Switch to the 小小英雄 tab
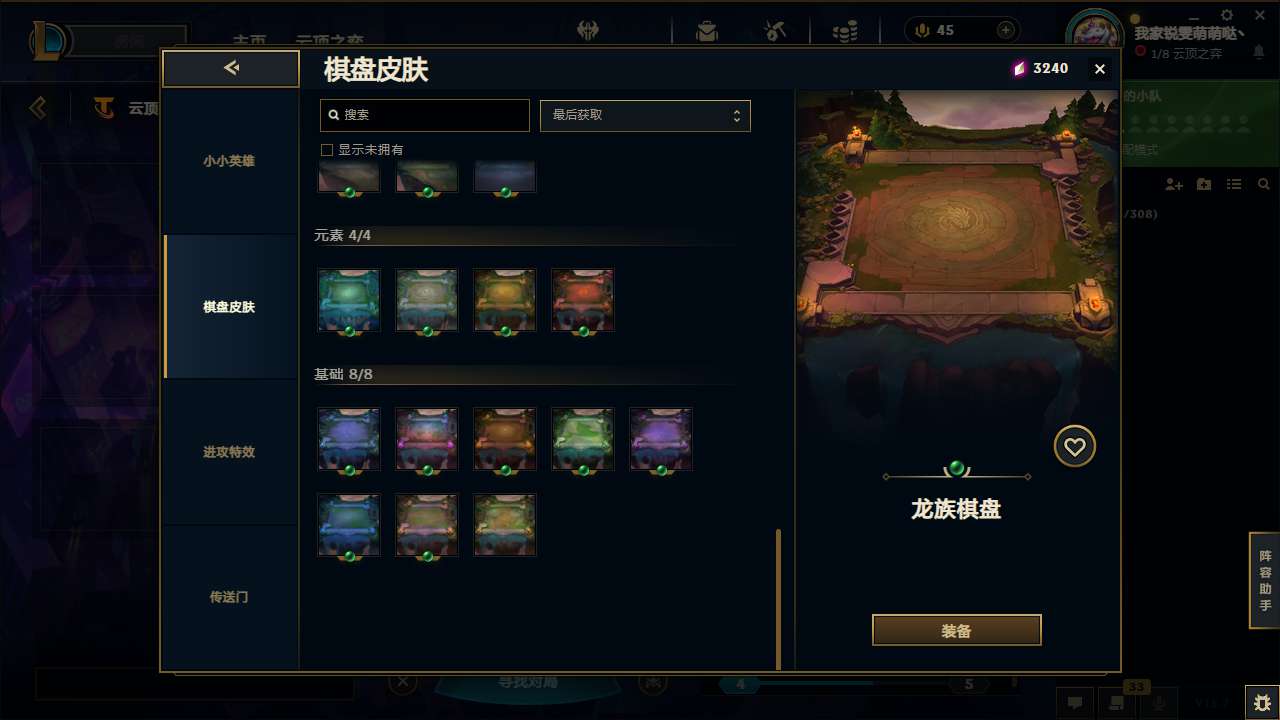Screen dimensions: 1280x720 point(229,161)
